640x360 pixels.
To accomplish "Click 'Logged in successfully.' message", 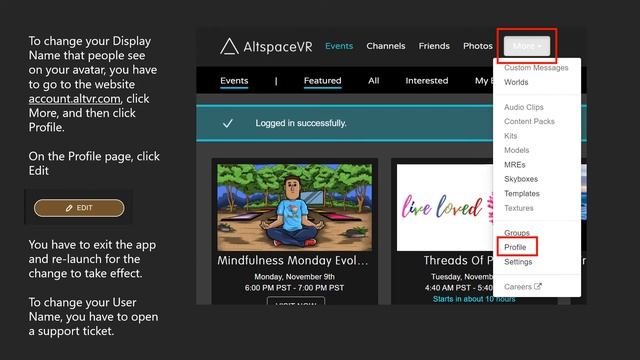I will [301, 123].
